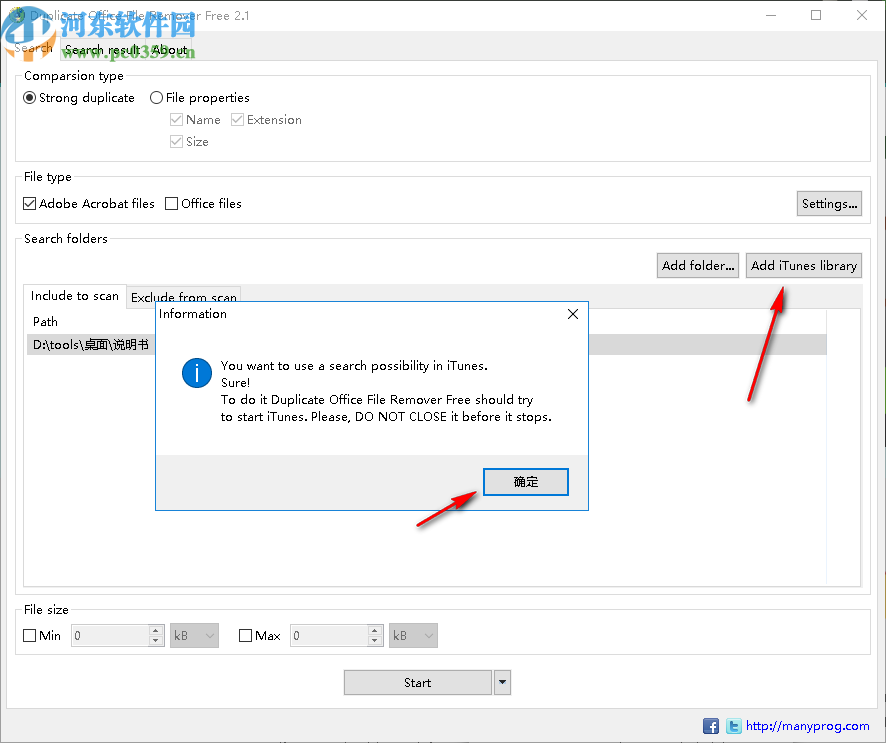Open the manyprog.com website link
This screenshot has height=743, width=886.
pos(805,726)
